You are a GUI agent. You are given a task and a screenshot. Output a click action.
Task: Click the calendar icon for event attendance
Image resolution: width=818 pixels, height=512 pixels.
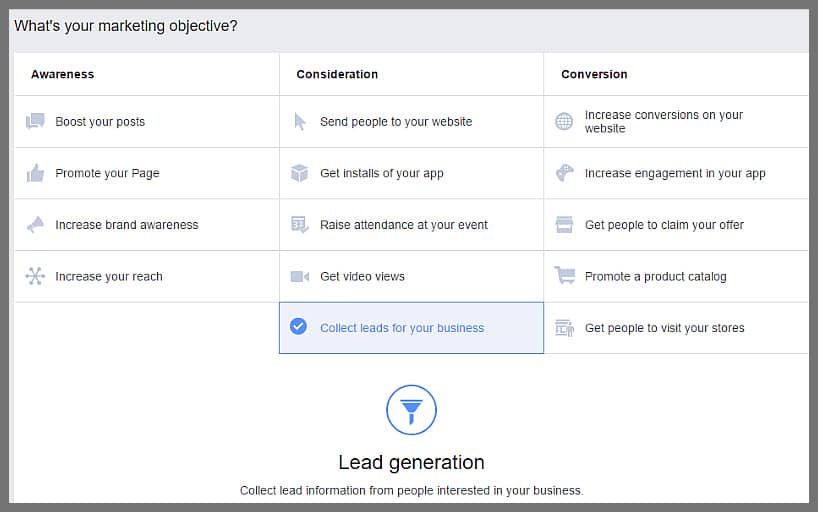coord(300,225)
